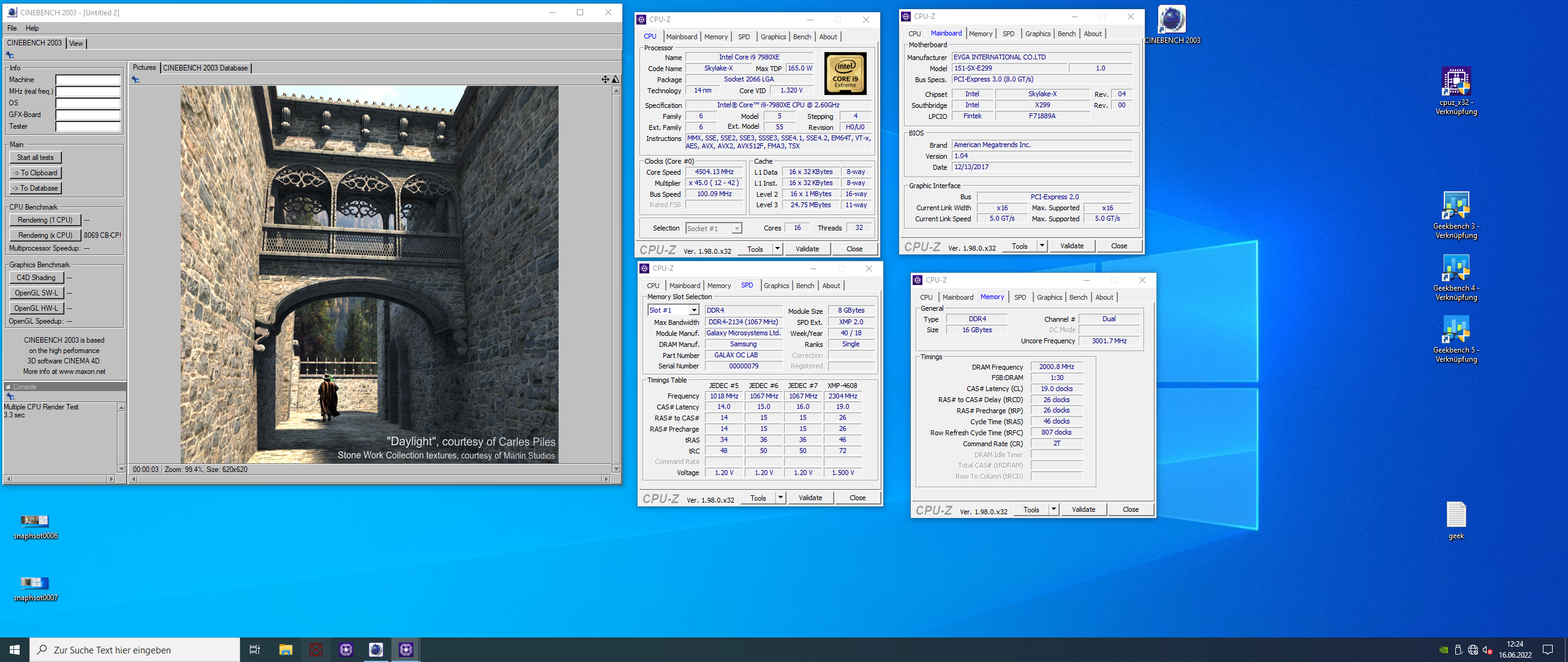Open snaphsot0006 desktop image
Viewport: 1568px width, 662px height.
tap(35, 527)
